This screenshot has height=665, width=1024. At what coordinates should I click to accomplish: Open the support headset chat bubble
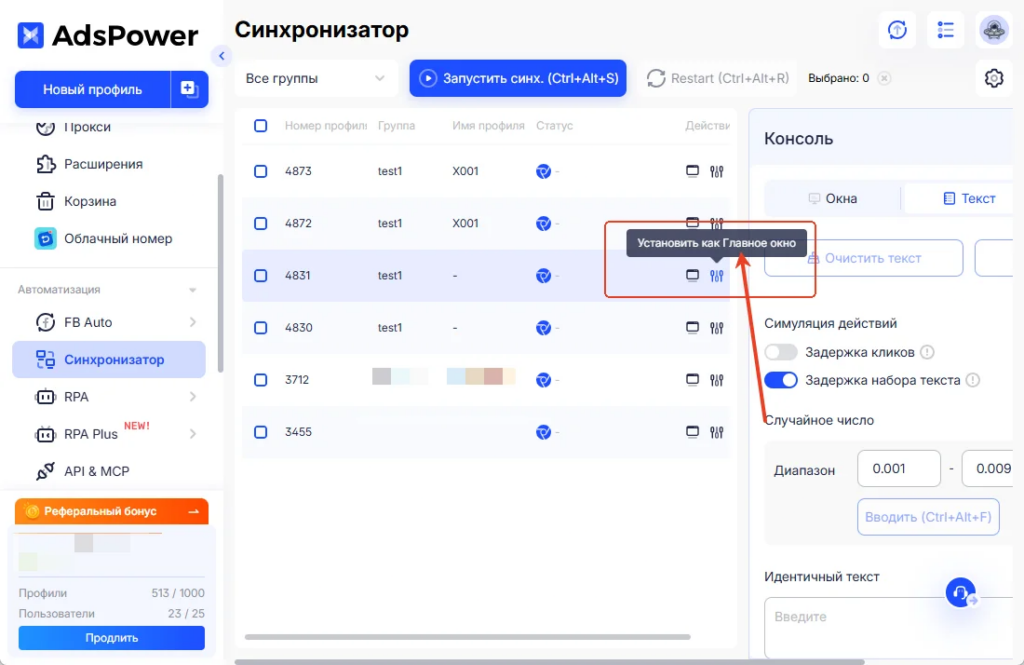tap(961, 592)
